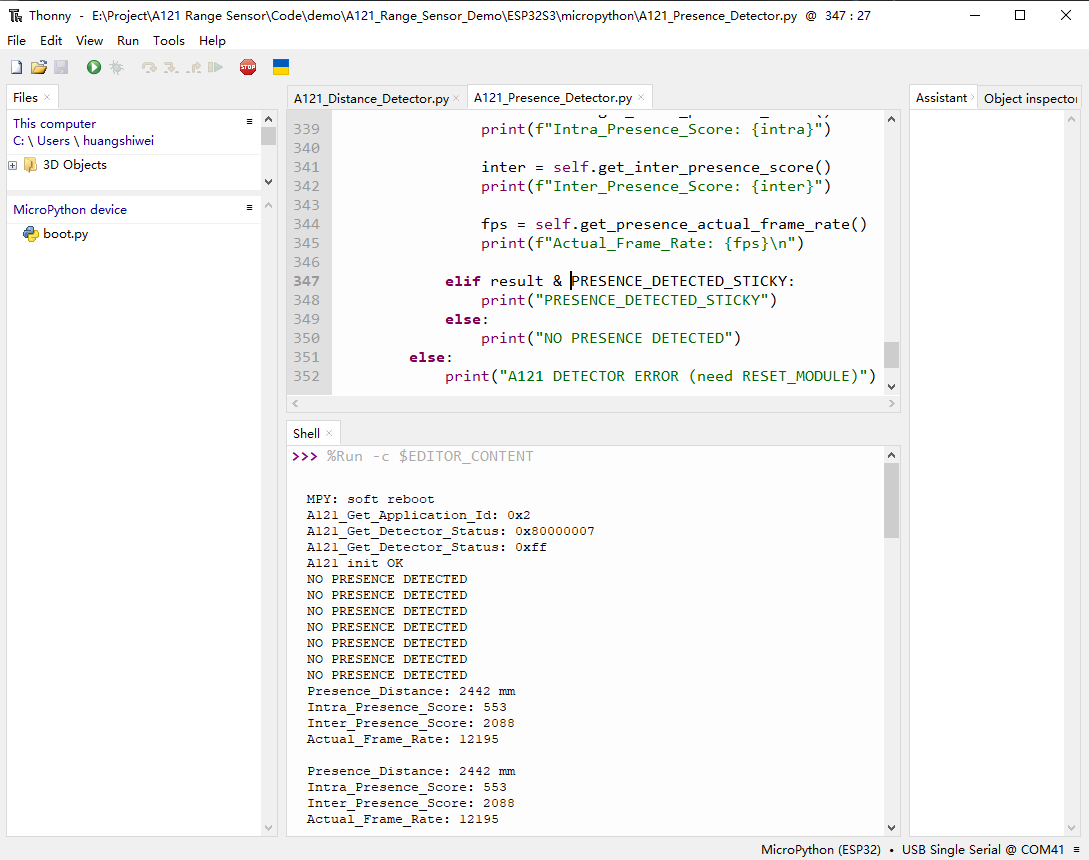Click the New file icon
Screen dimensions: 1089x860
pyautogui.click(x=16, y=67)
